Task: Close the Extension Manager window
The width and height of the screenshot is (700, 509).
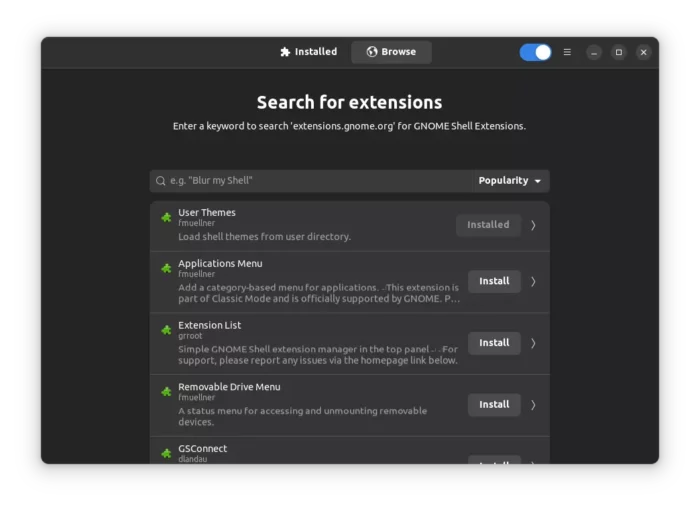Action: tap(643, 52)
